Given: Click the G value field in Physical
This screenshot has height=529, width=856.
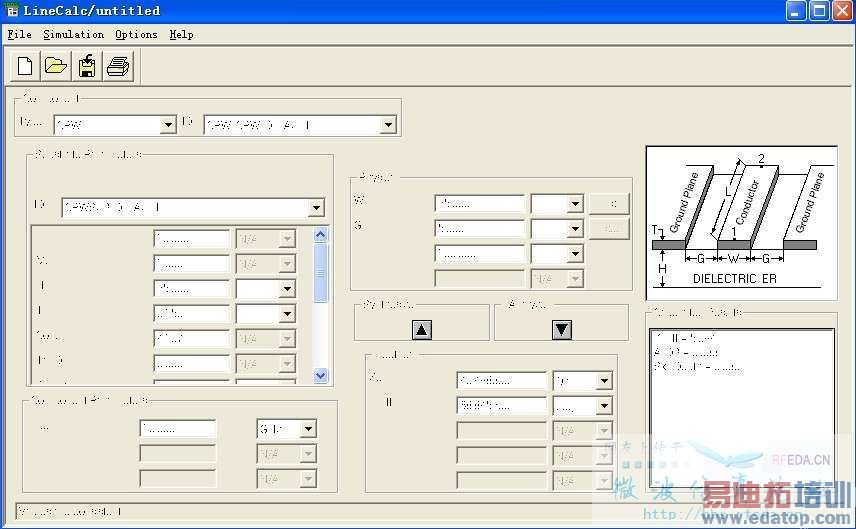Looking at the screenshot, I should click(x=480, y=229).
